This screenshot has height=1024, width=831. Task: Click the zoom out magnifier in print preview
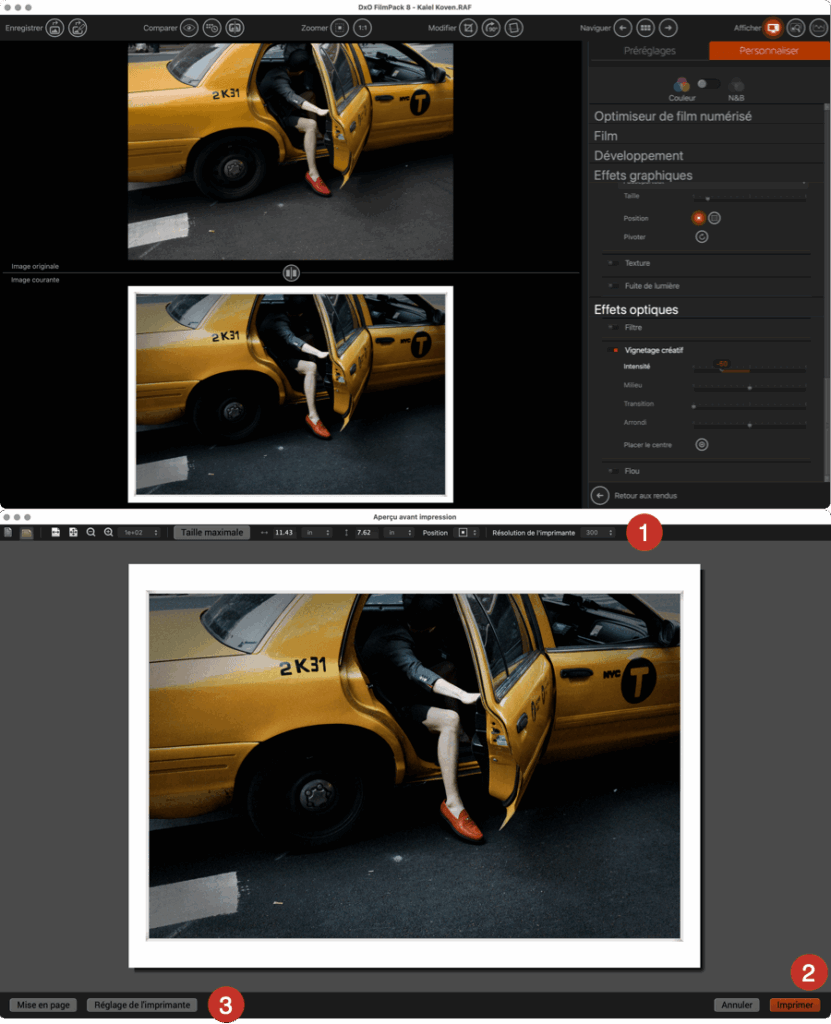91,533
